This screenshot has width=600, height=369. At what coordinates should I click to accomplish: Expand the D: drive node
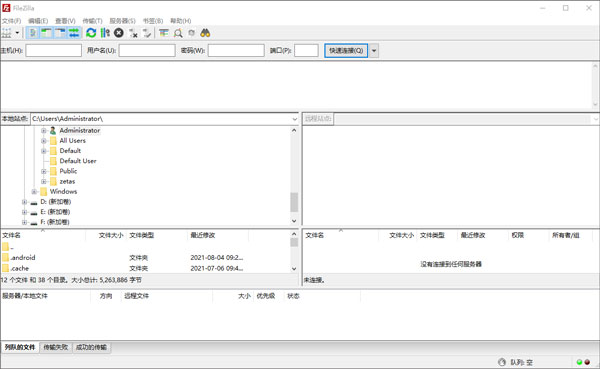(x=24, y=202)
